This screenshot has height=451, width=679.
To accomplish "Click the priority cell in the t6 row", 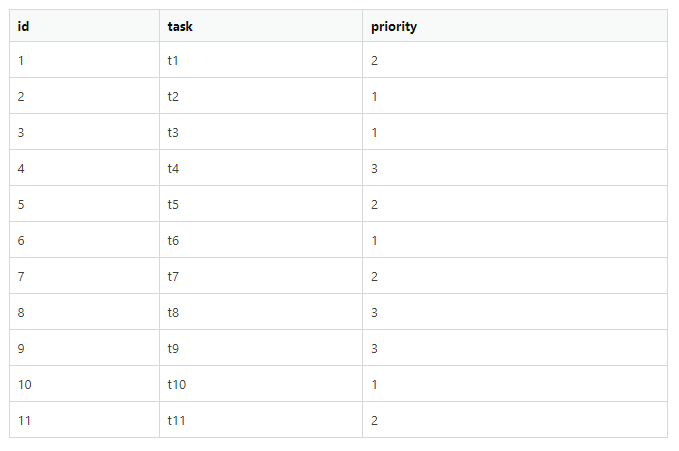I will click(374, 240).
